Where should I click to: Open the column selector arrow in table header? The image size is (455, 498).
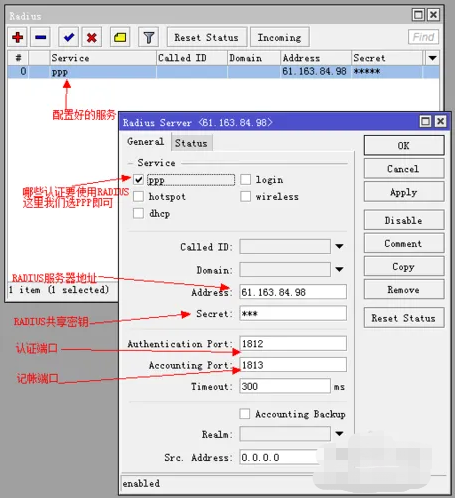432,58
